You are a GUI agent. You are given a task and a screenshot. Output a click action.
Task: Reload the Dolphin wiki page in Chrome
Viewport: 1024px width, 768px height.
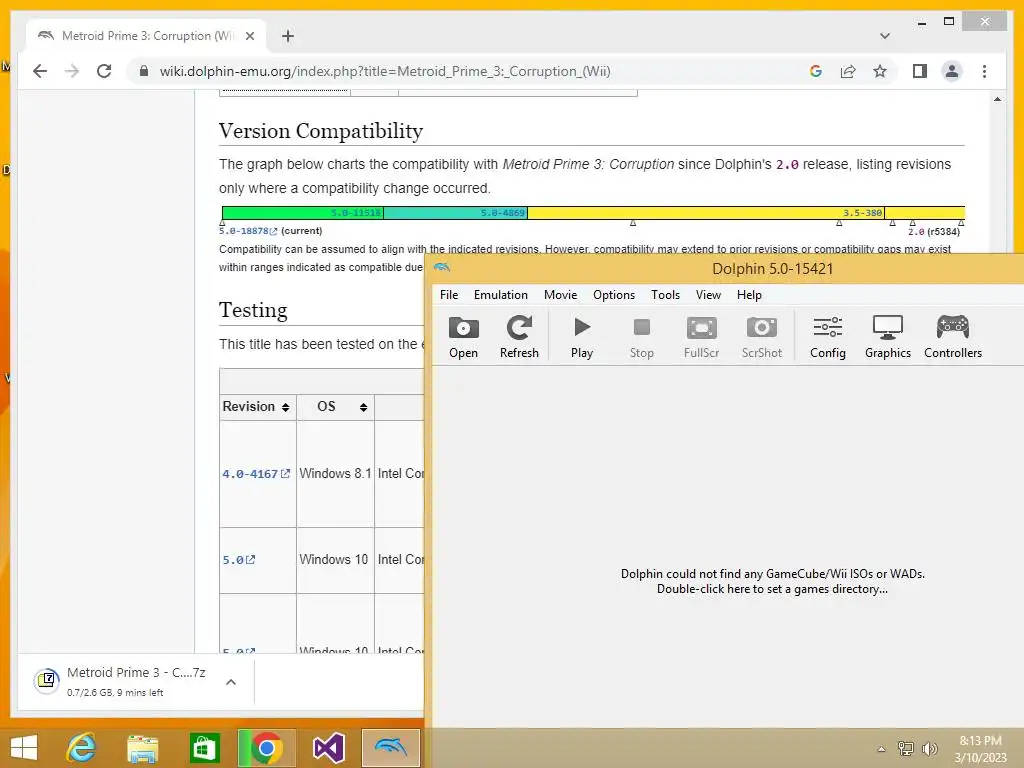[104, 71]
